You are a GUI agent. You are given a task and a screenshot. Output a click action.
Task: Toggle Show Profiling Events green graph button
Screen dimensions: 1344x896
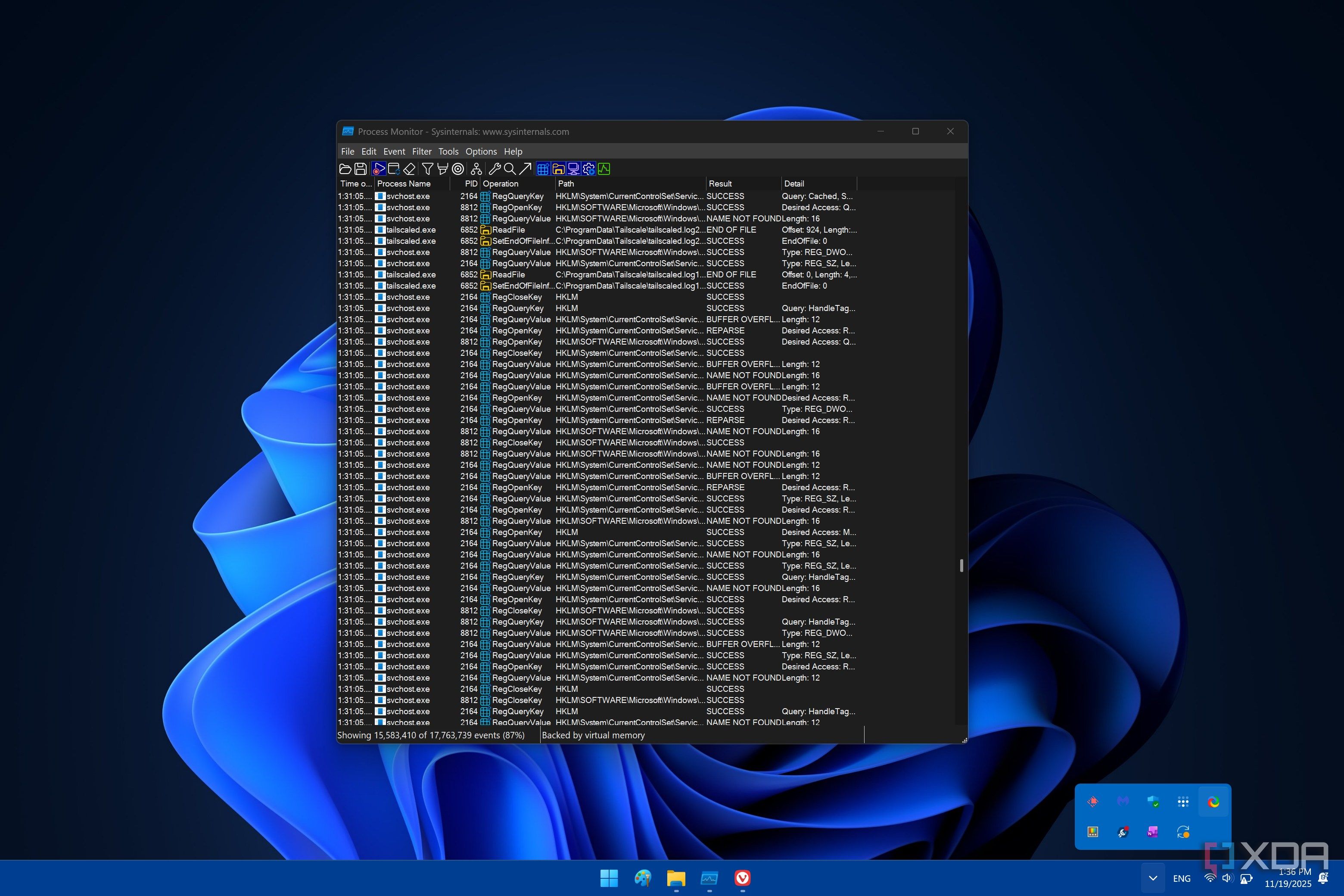[604, 168]
